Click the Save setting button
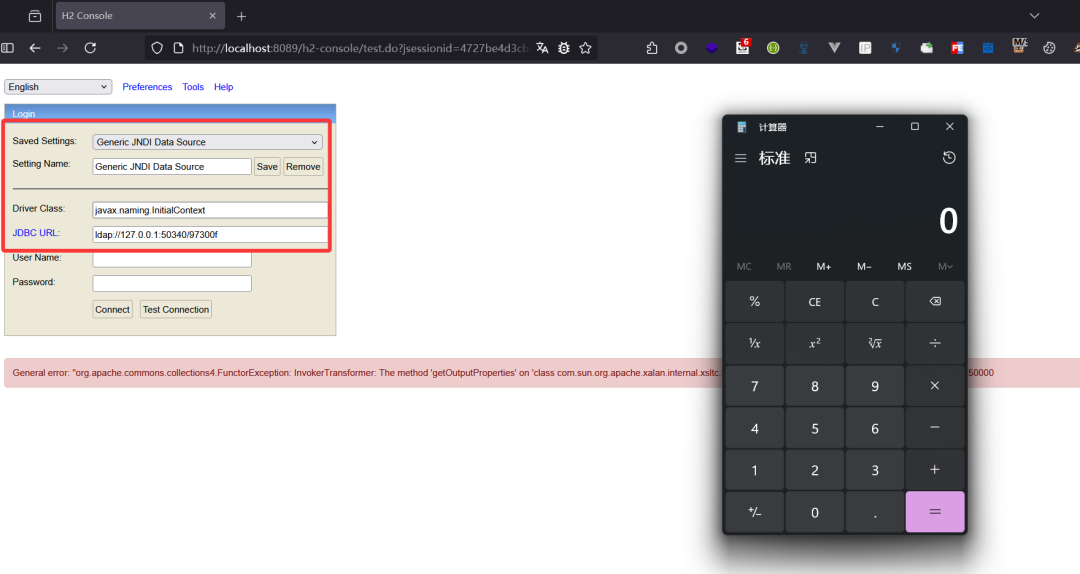1080x574 pixels. point(267,167)
